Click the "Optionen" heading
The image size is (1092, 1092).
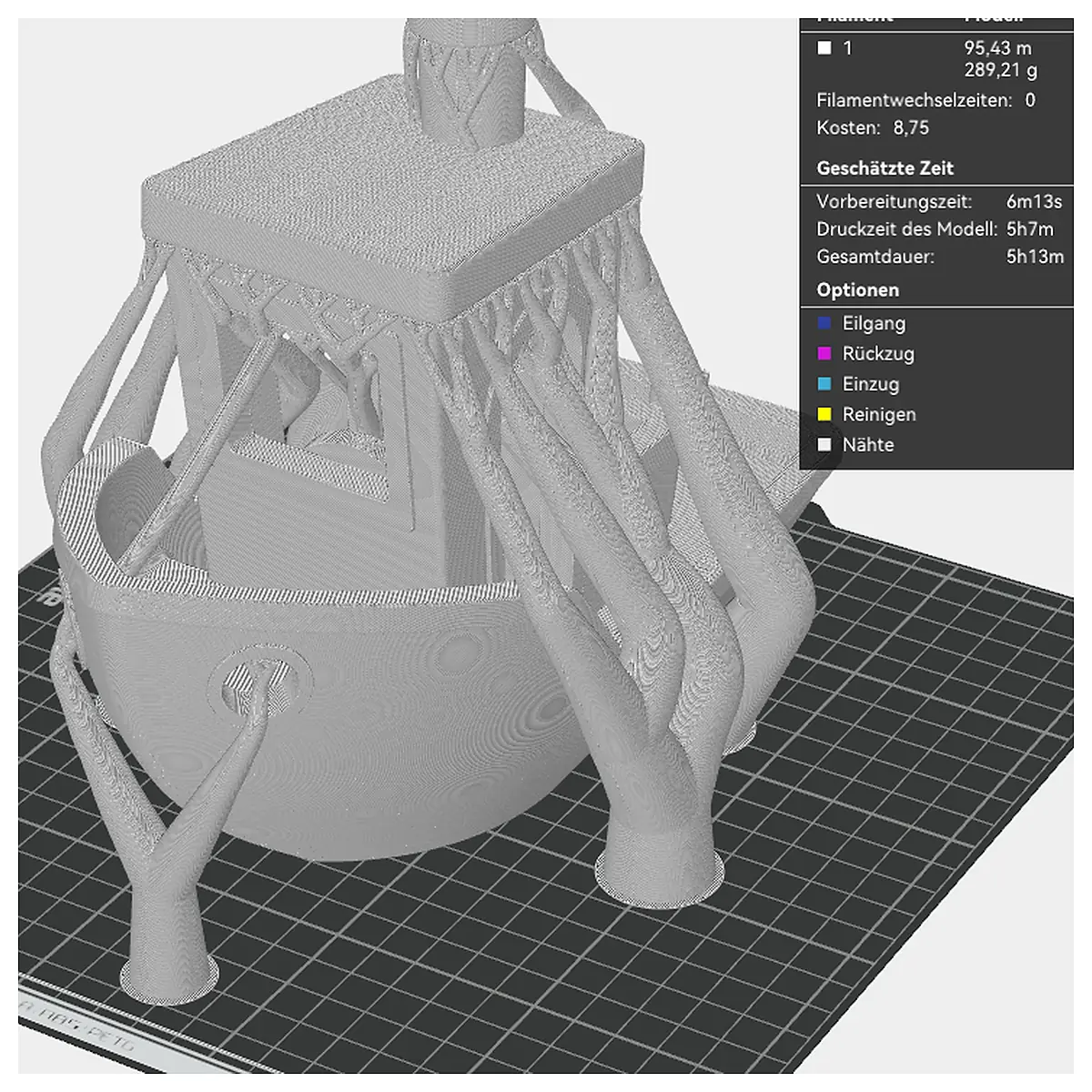click(858, 290)
